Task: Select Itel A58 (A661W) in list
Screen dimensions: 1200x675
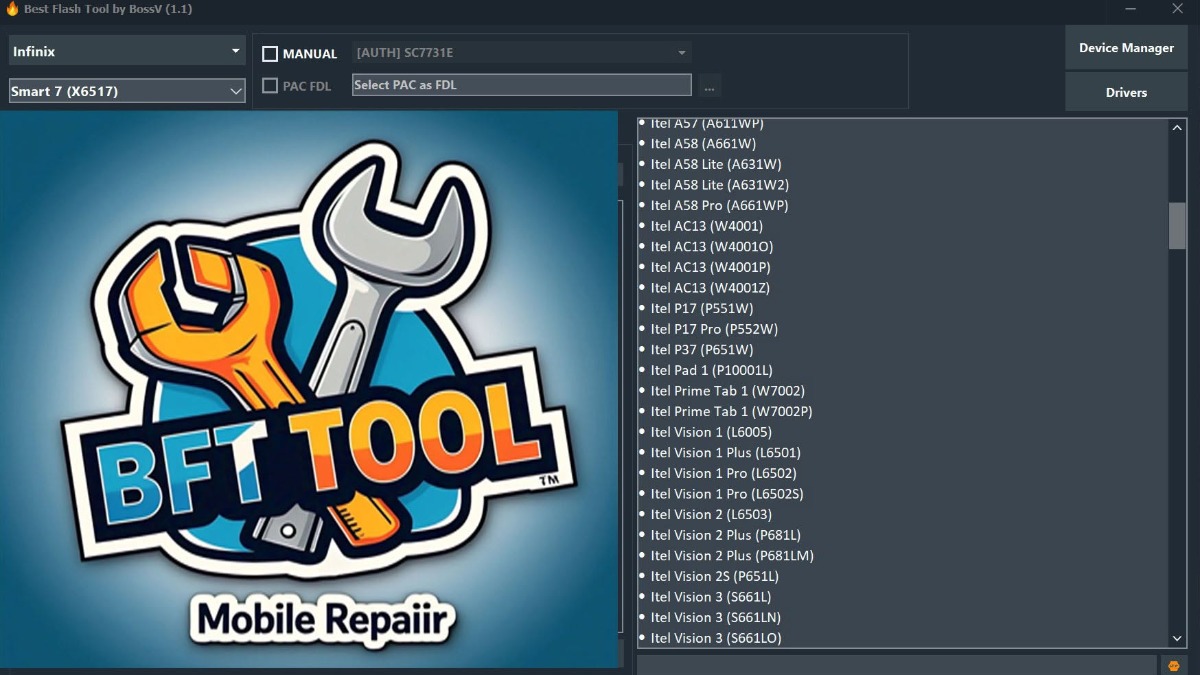Action: (x=703, y=144)
